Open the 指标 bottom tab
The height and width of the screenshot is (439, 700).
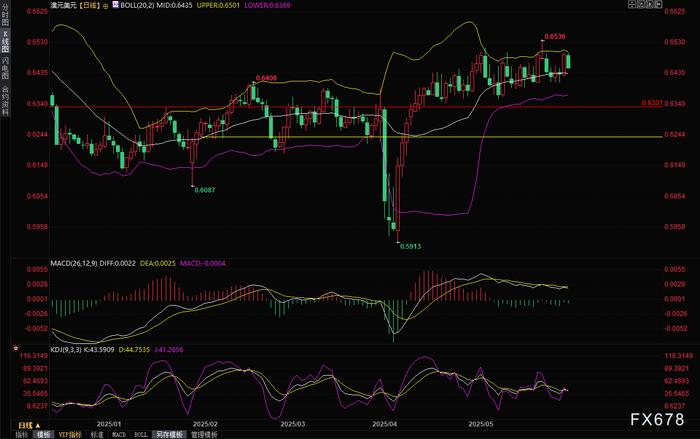click(x=21, y=435)
